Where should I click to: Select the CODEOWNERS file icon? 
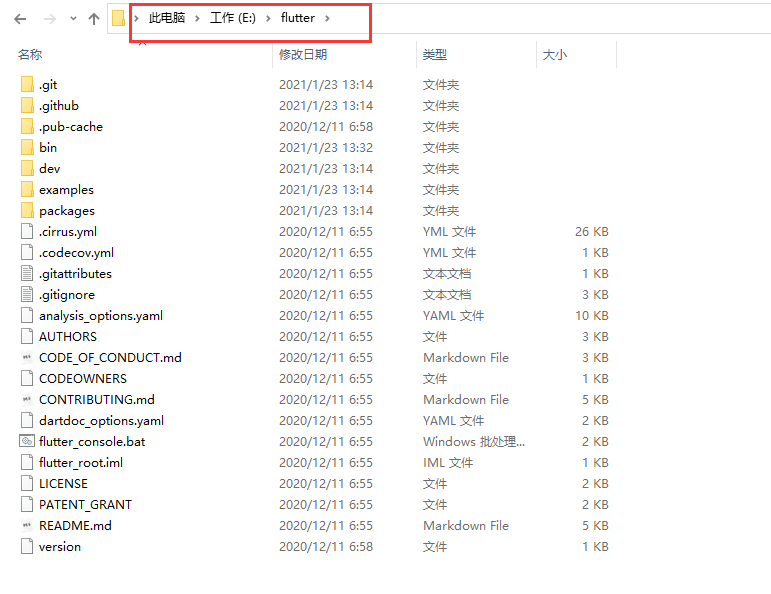[27, 378]
